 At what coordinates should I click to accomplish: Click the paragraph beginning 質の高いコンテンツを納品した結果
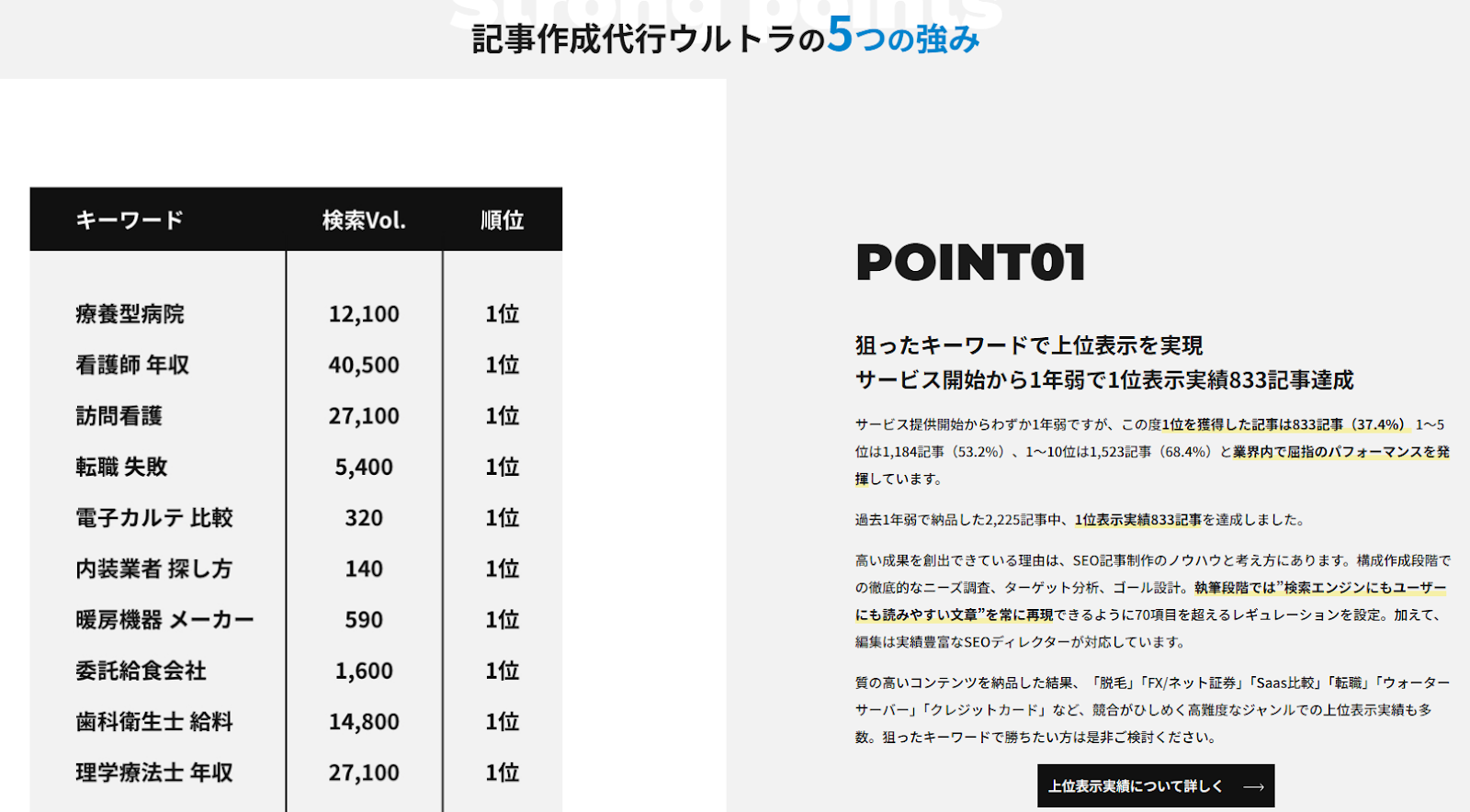coord(1152,709)
